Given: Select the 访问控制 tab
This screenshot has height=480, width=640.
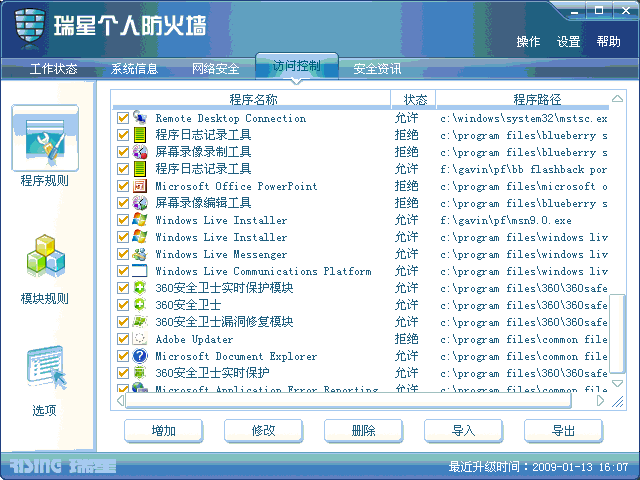Looking at the screenshot, I should 297,66.
